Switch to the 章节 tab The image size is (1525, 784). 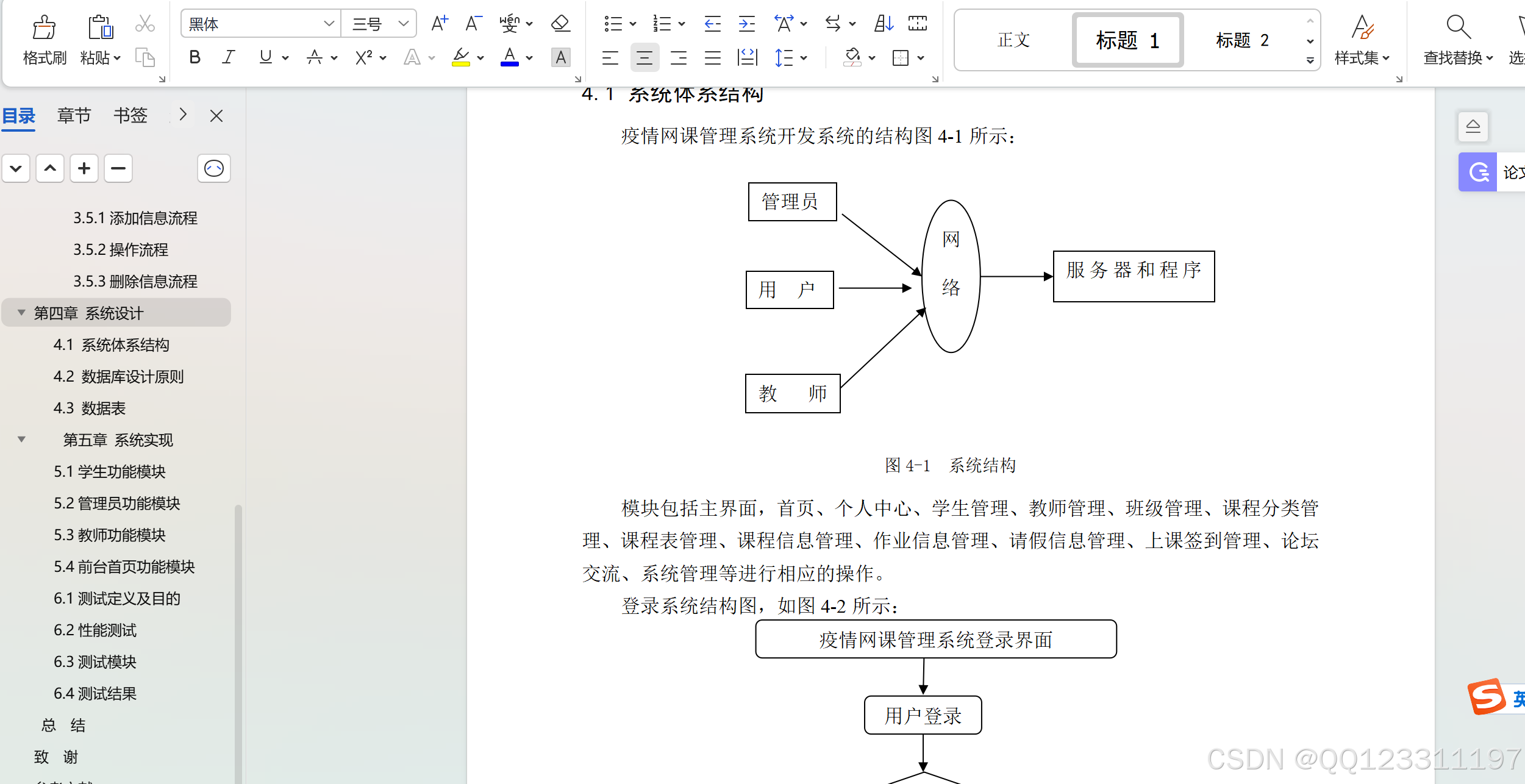coord(74,115)
